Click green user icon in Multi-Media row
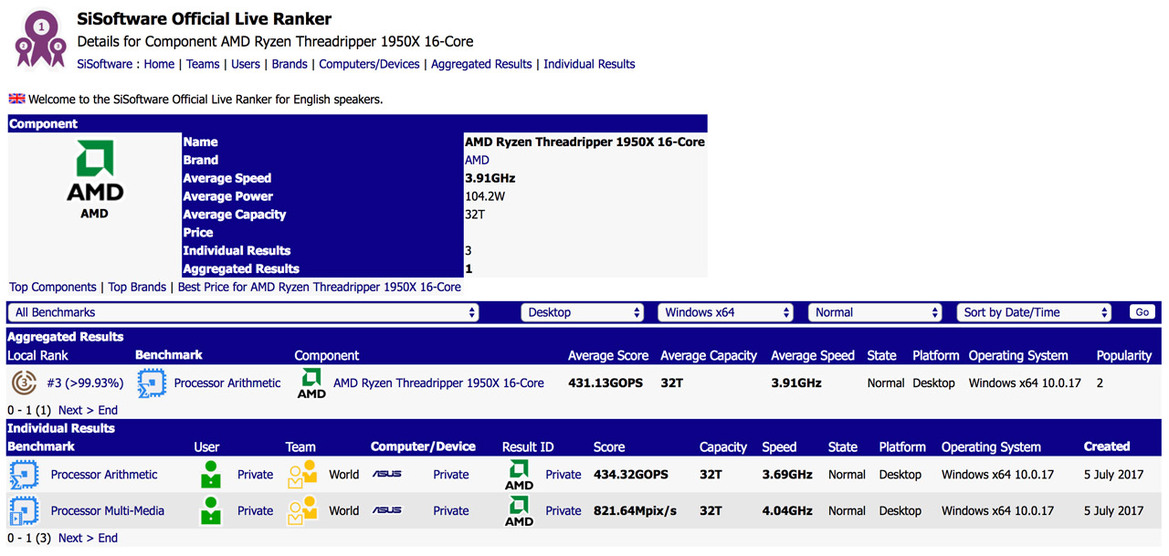 [x=212, y=511]
